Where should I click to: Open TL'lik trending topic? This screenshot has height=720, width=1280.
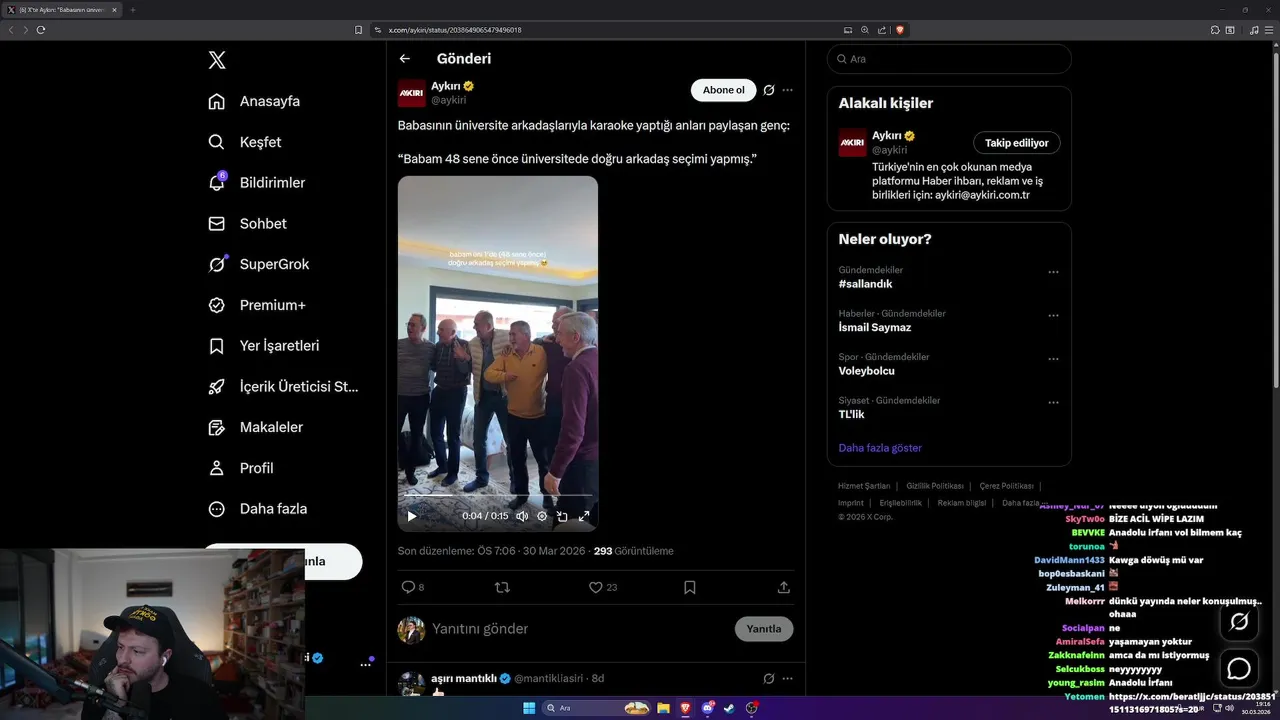852,414
